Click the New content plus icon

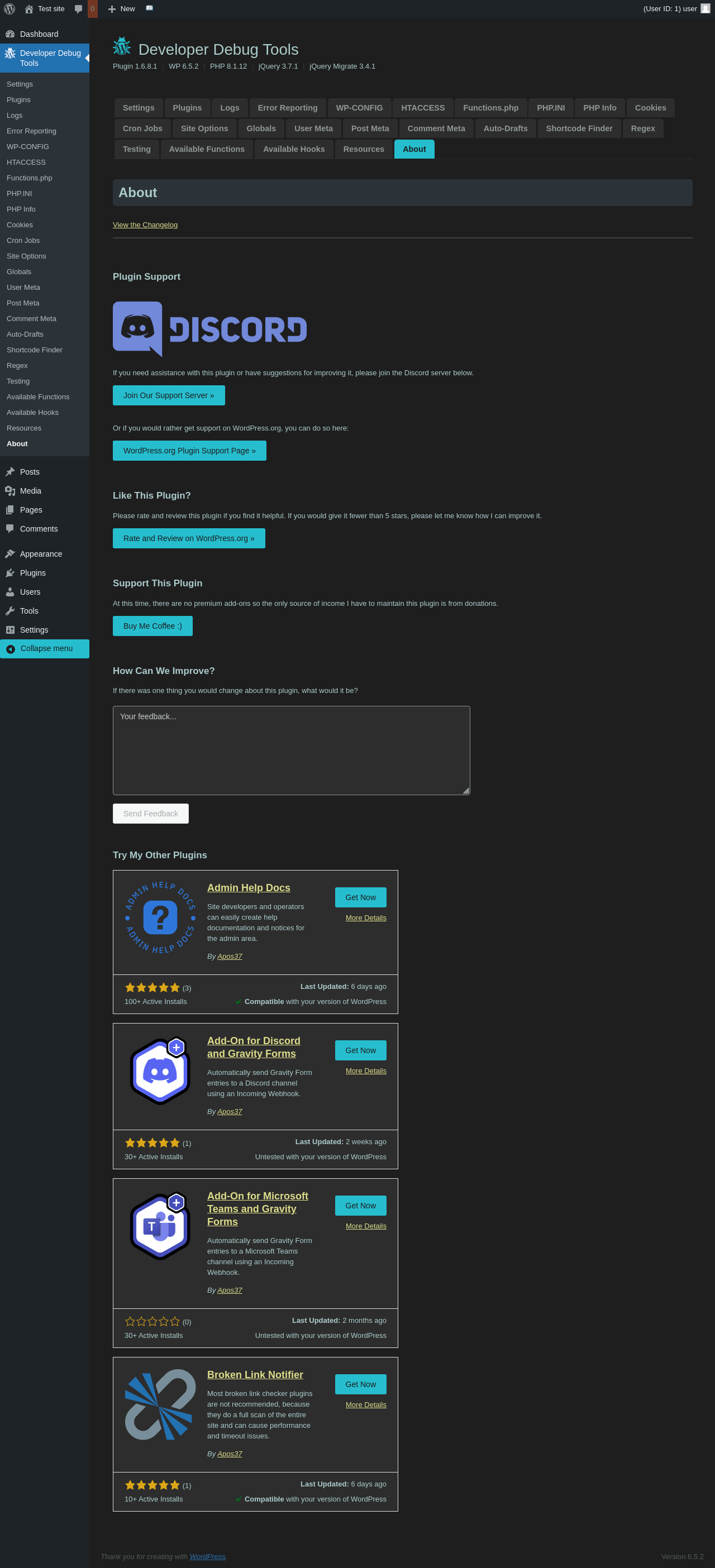112,8
